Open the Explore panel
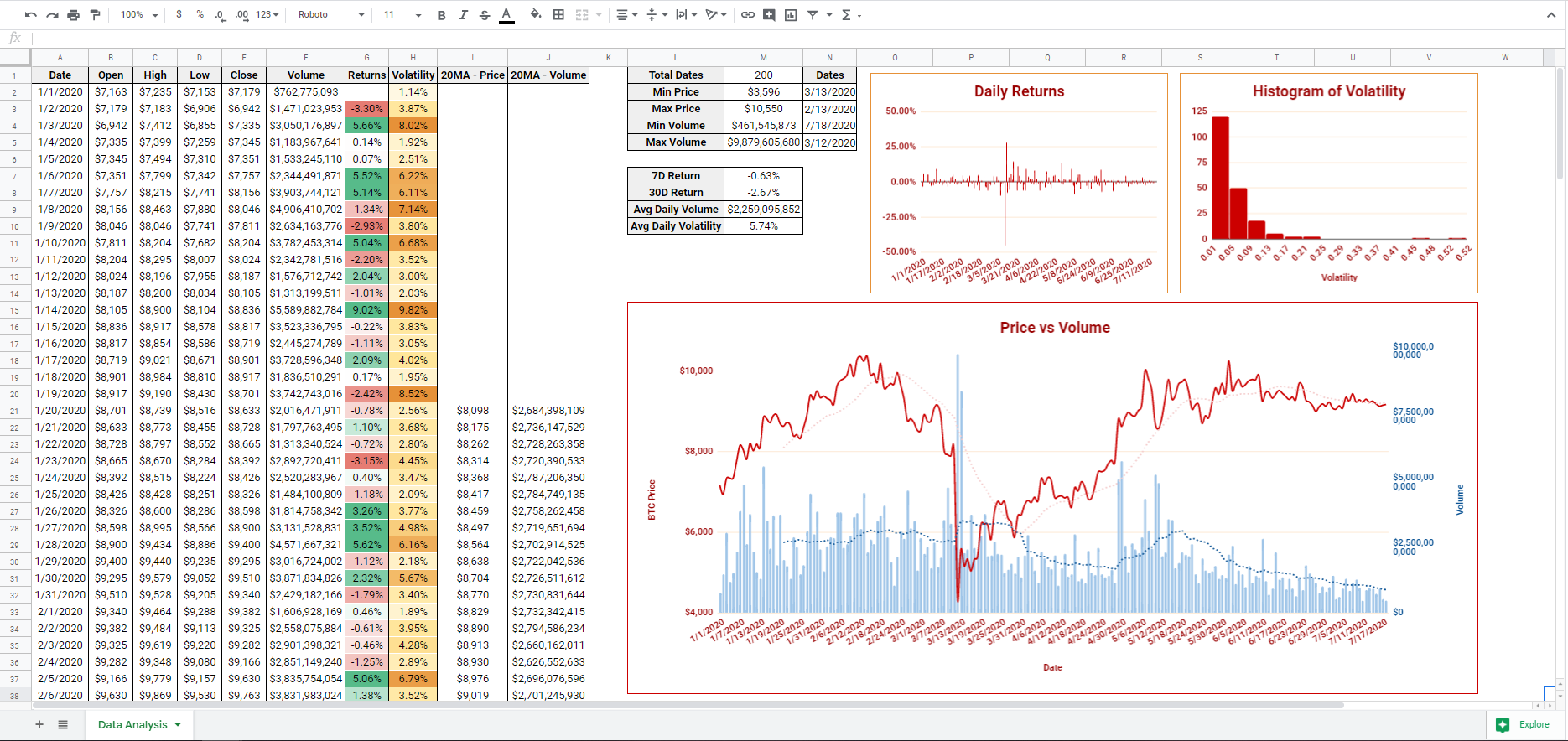Viewport: 1568px width, 741px height. pos(1526,724)
